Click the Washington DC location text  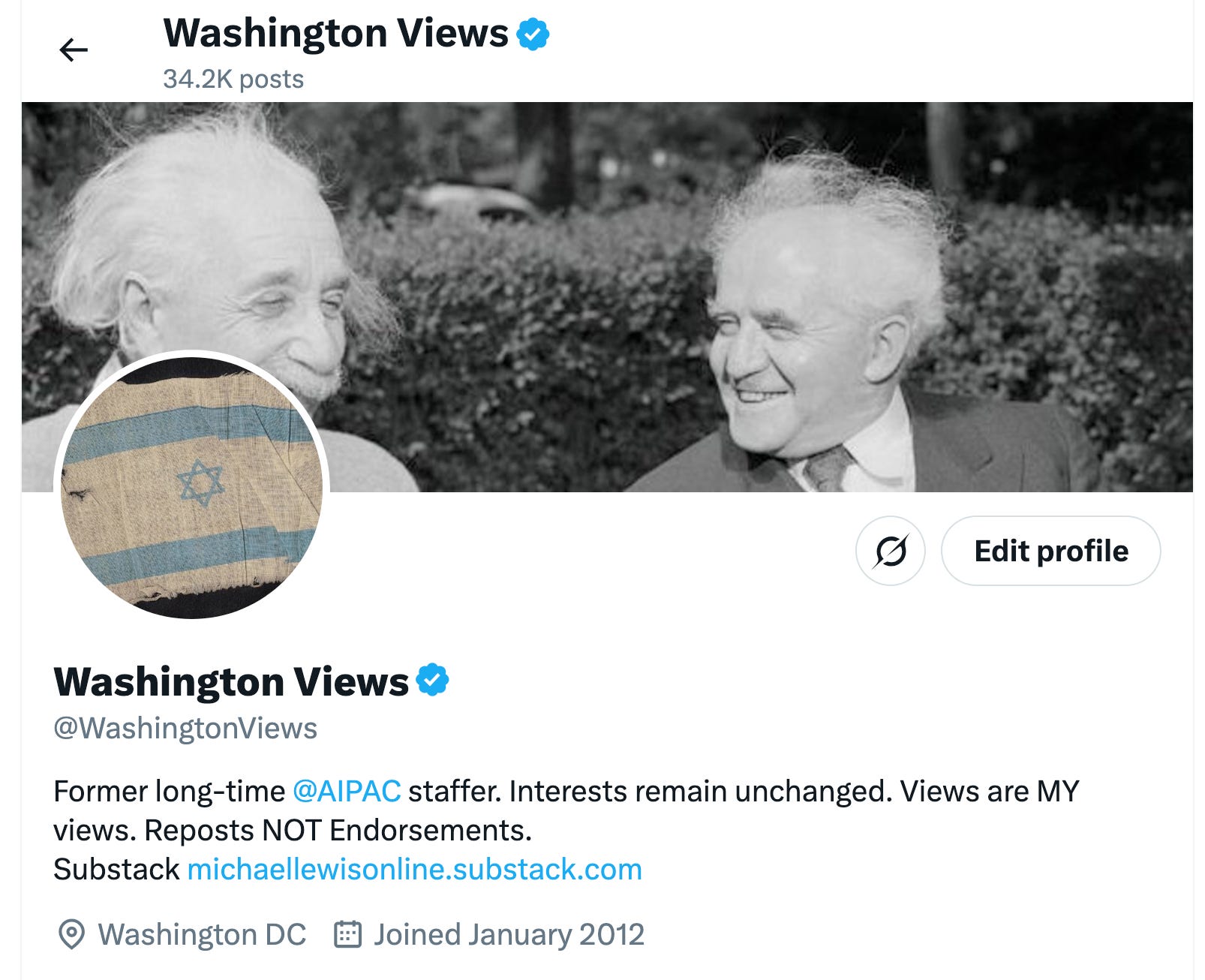[202, 935]
